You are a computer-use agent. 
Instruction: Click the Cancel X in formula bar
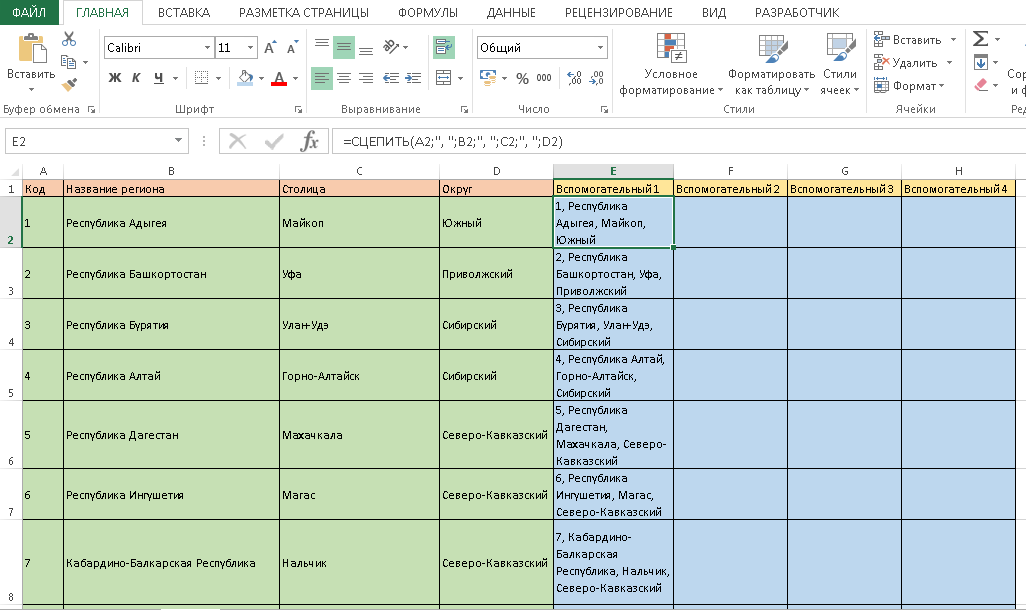238,141
